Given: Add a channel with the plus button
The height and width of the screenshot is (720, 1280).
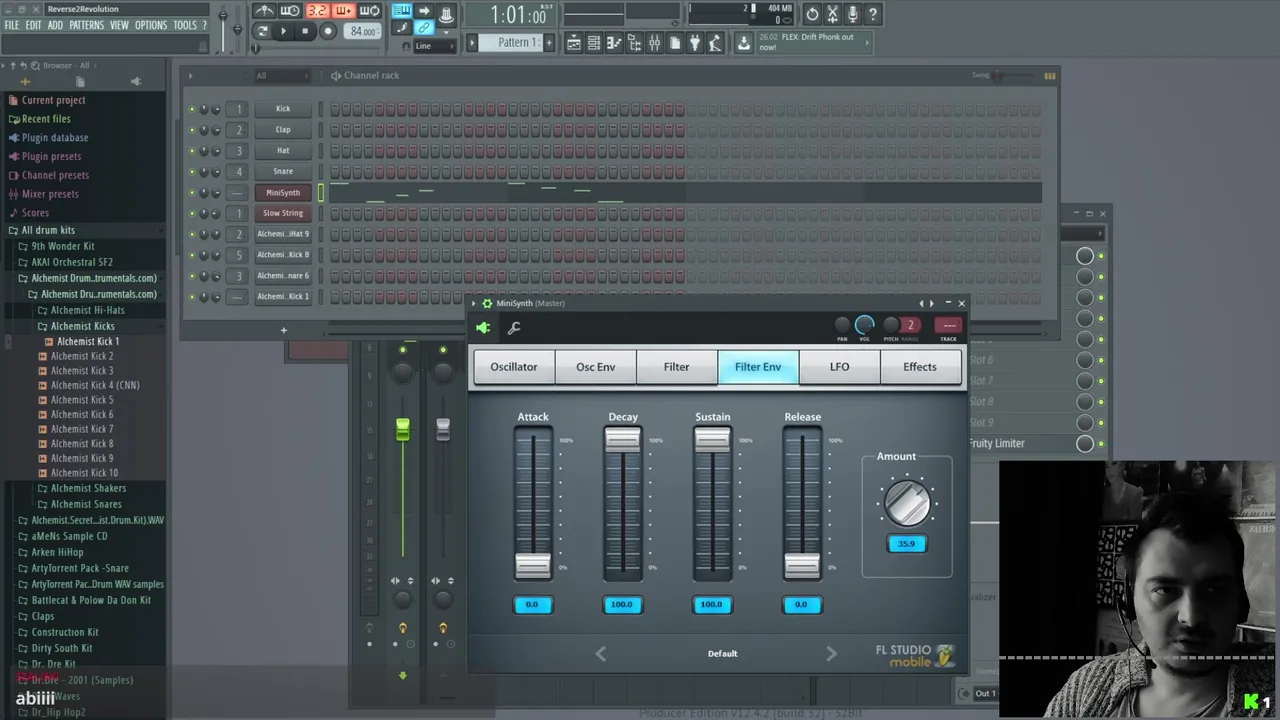Looking at the screenshot, I should tap(283, 330).
